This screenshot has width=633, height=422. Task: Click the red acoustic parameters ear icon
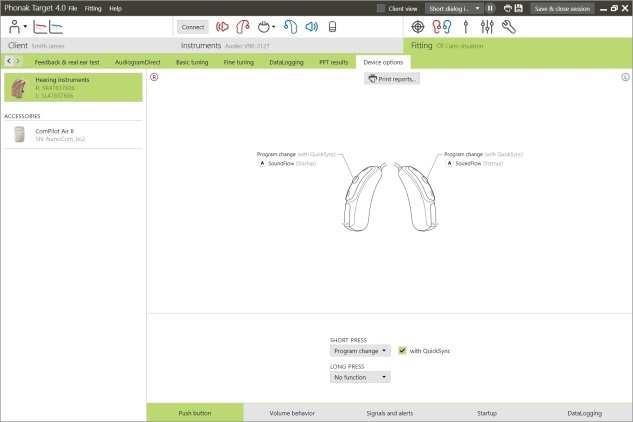coord(222,27)
